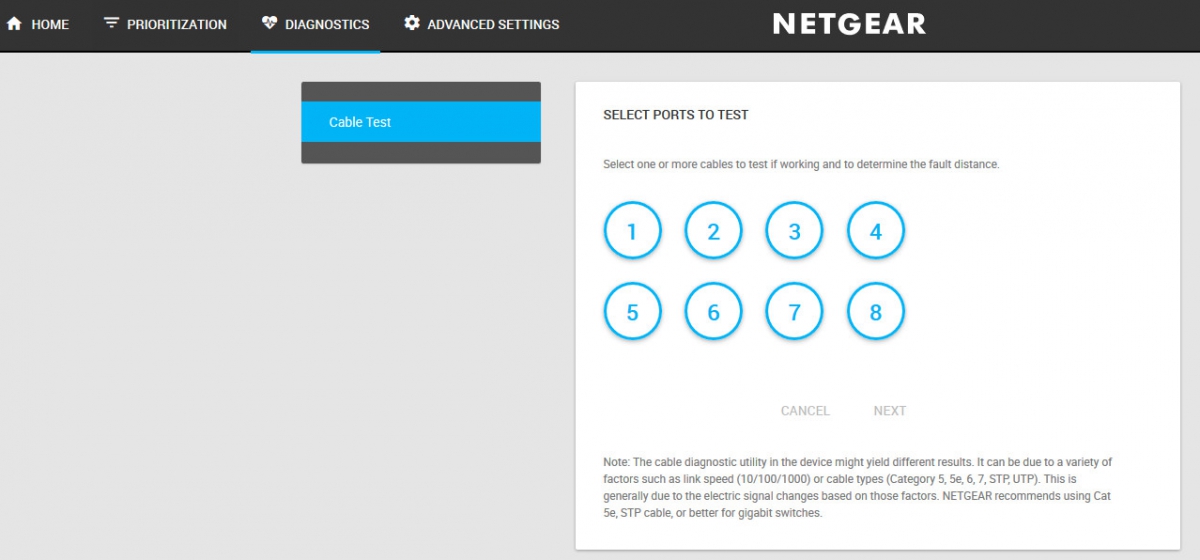This screenshot has width=1200, height=560.
Task: Choose port 4 circle
Action: (x=876, y=231)
